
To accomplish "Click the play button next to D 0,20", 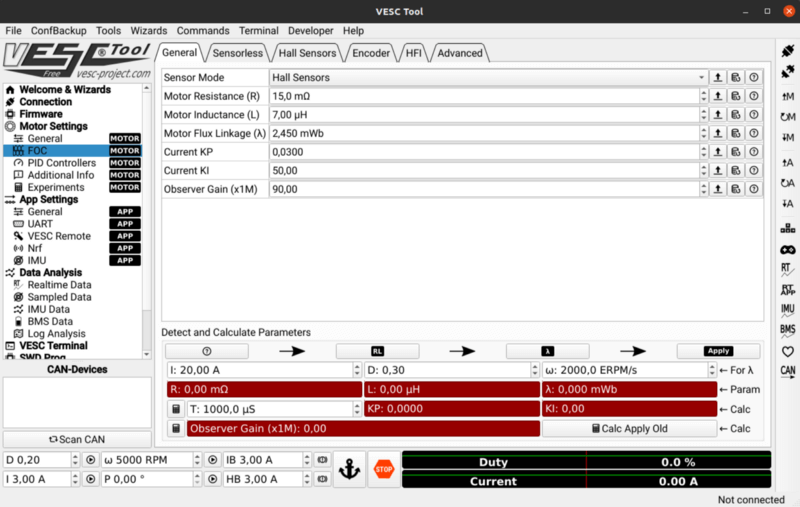I will (x=90, y=460).
